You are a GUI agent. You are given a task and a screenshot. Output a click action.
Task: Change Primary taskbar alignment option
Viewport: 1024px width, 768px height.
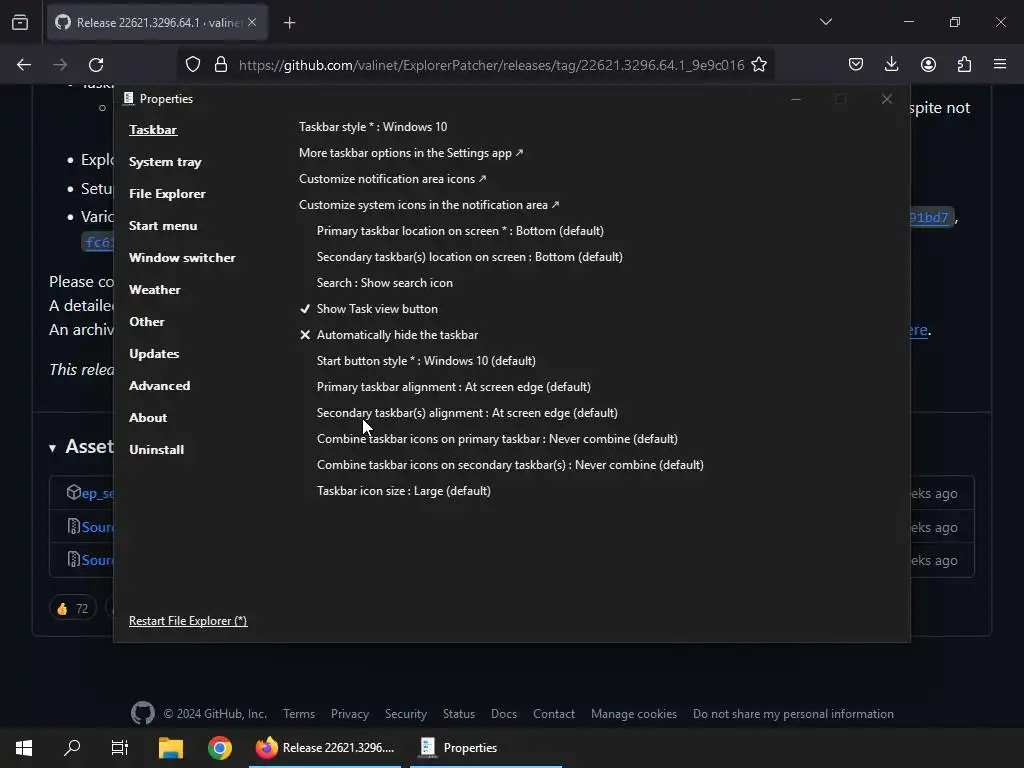[x=454, y=387]
